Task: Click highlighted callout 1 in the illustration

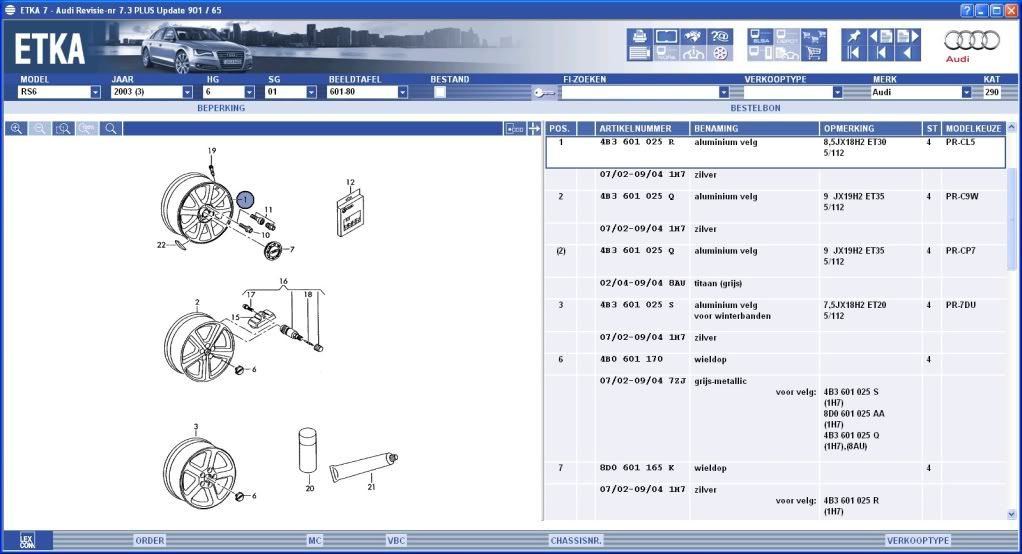Action: tap(245, 199)
